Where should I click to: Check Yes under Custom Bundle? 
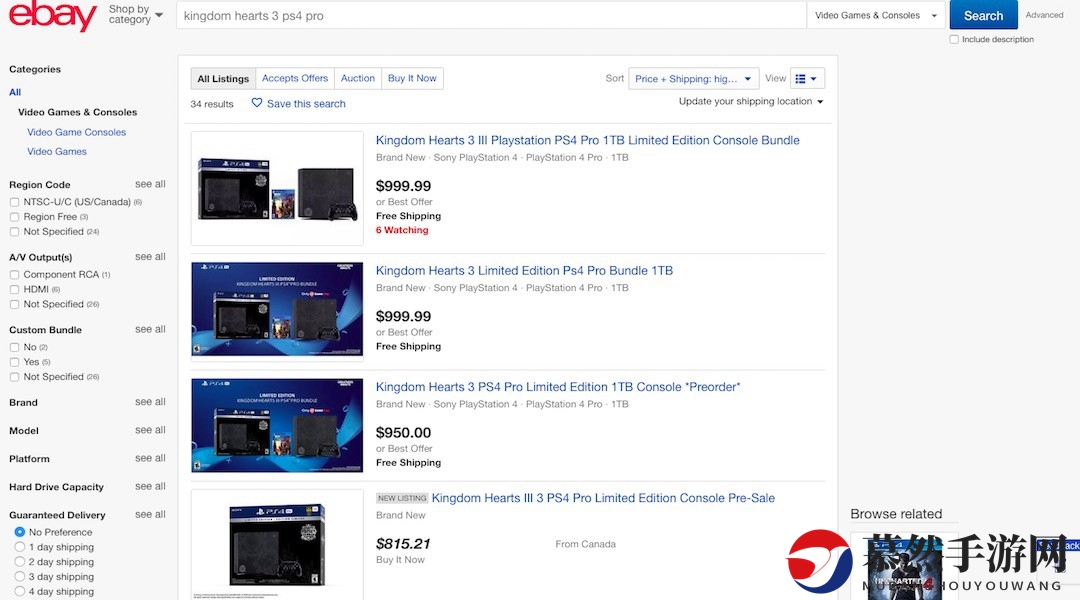click(x=14, y=362)
